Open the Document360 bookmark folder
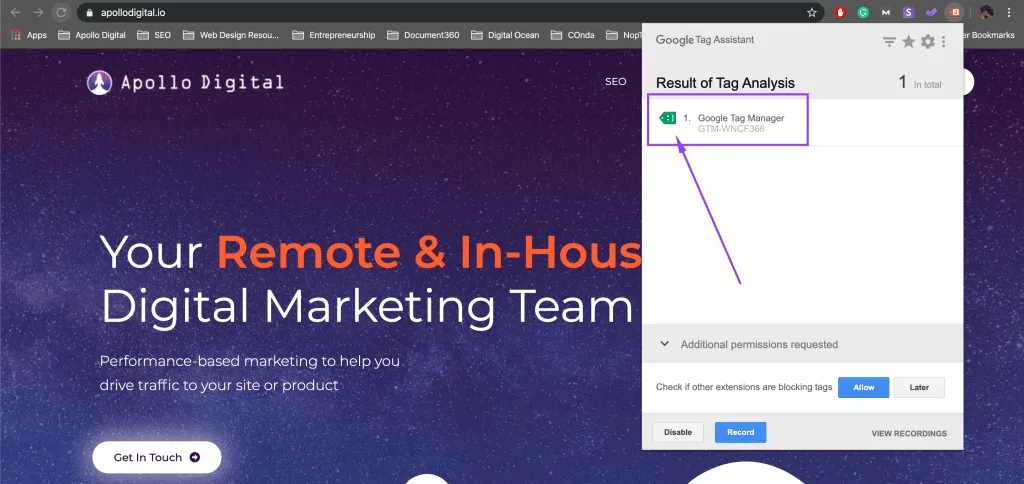This screenshot has height=484, width=1024. [x=423, y=35]
